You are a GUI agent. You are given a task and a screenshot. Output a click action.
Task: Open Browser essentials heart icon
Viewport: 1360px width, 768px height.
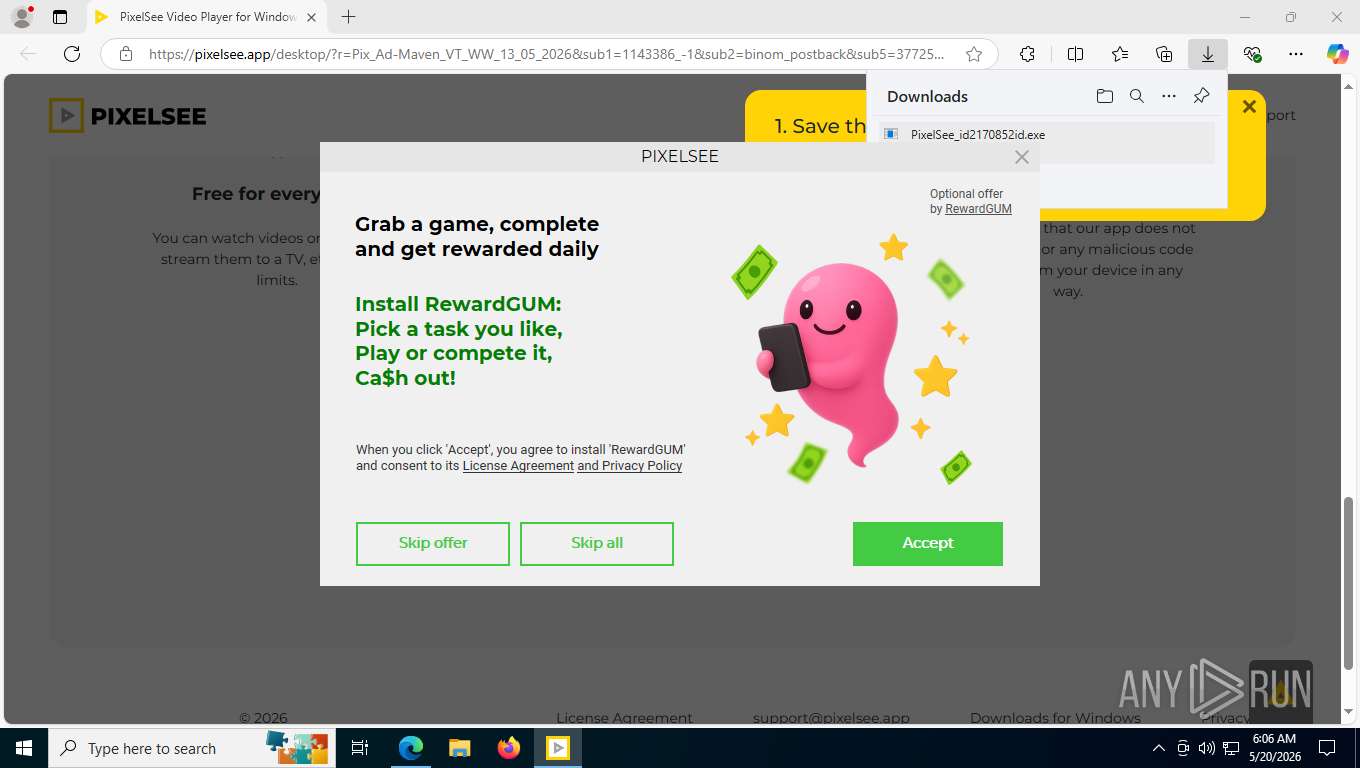pos(1252,54)
